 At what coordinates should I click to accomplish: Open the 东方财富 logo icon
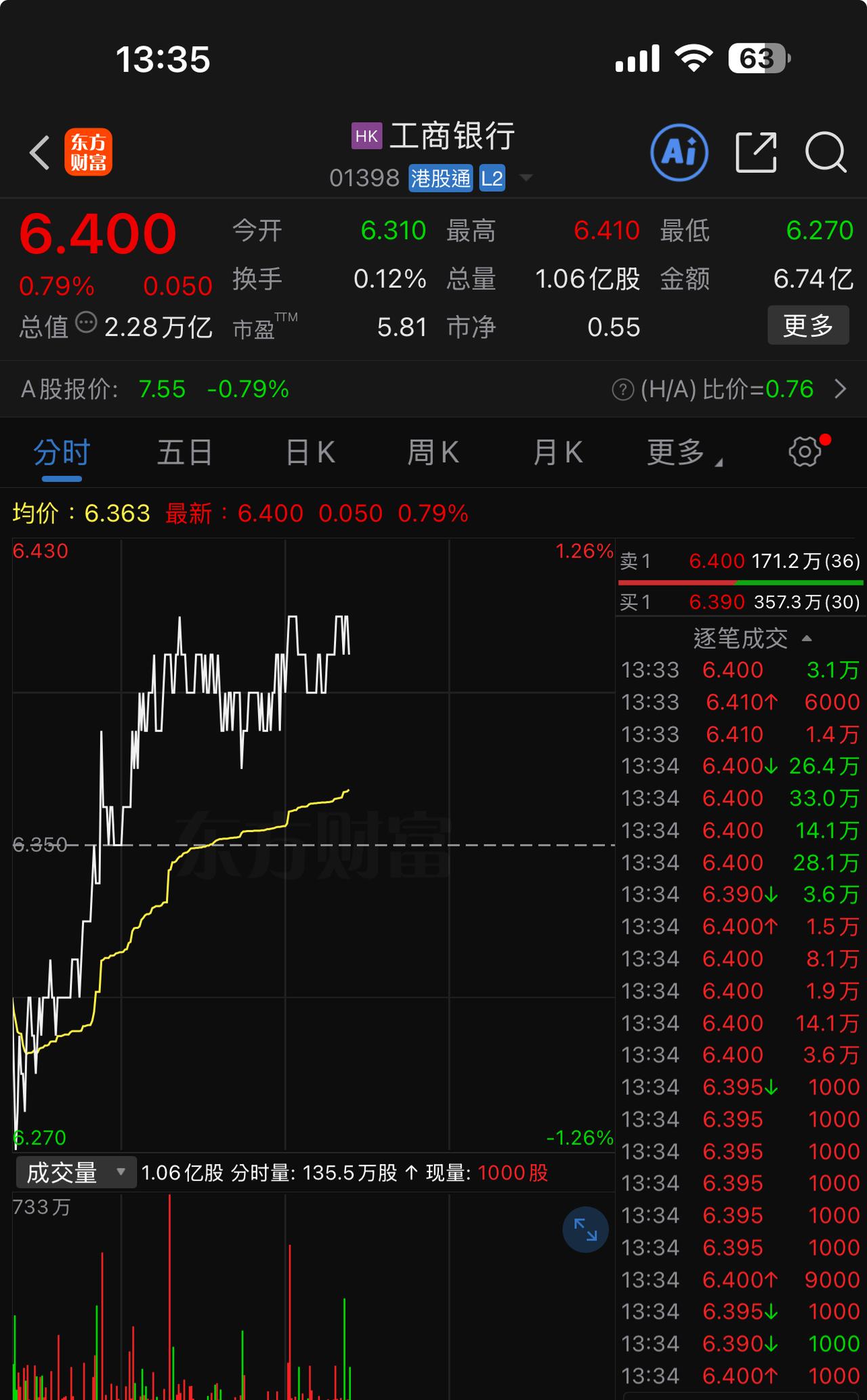click(89, 152)
